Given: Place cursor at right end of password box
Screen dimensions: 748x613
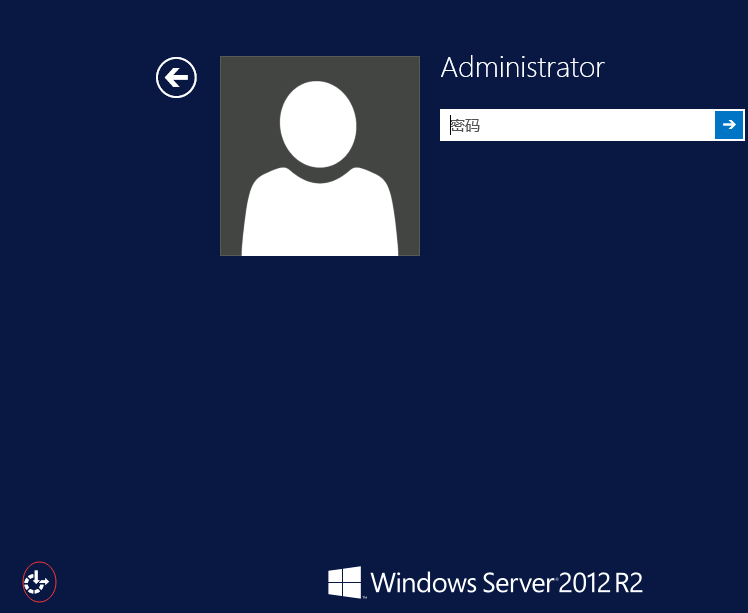Looking at the screenshot, I should [x=705, y=125].
